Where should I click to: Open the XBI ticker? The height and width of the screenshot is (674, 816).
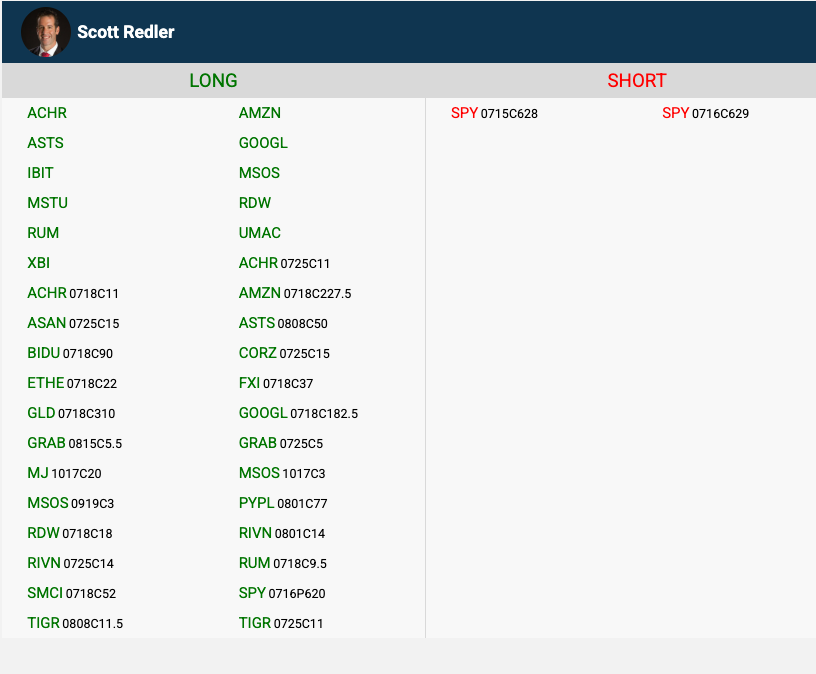coord(38,263)
